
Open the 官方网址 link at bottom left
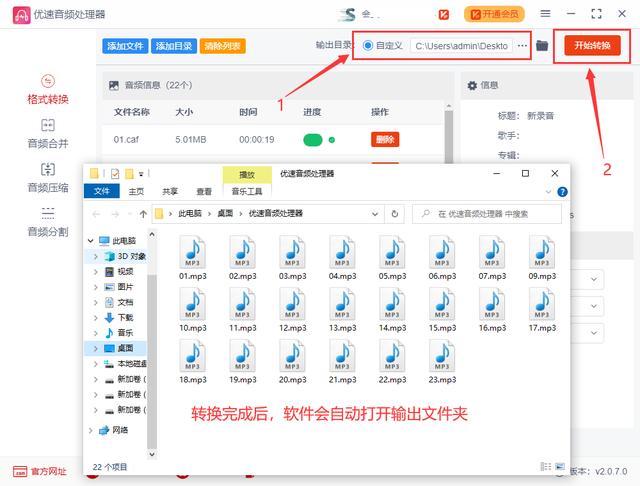[40, 472]
